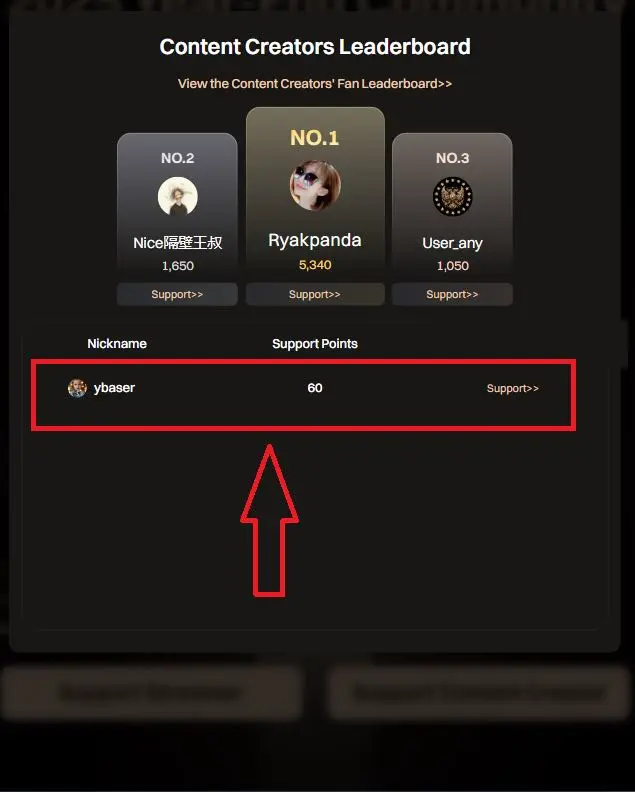Viewport: 635px width, 792px height.
Task: Click the User_any name label
Action: [452, 243]
